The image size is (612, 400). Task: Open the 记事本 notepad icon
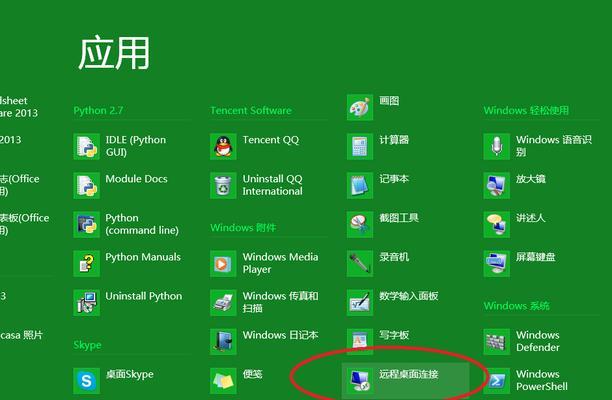[360, 185]
